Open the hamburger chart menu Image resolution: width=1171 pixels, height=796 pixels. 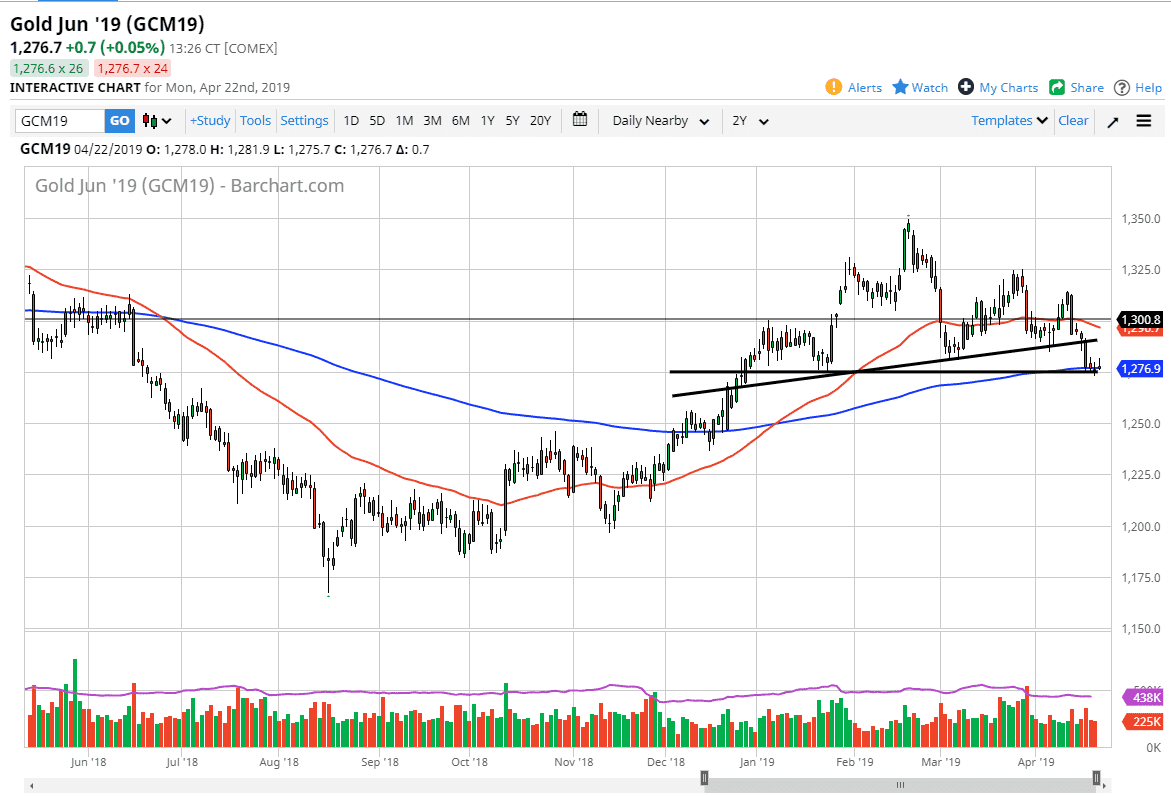1143,120
